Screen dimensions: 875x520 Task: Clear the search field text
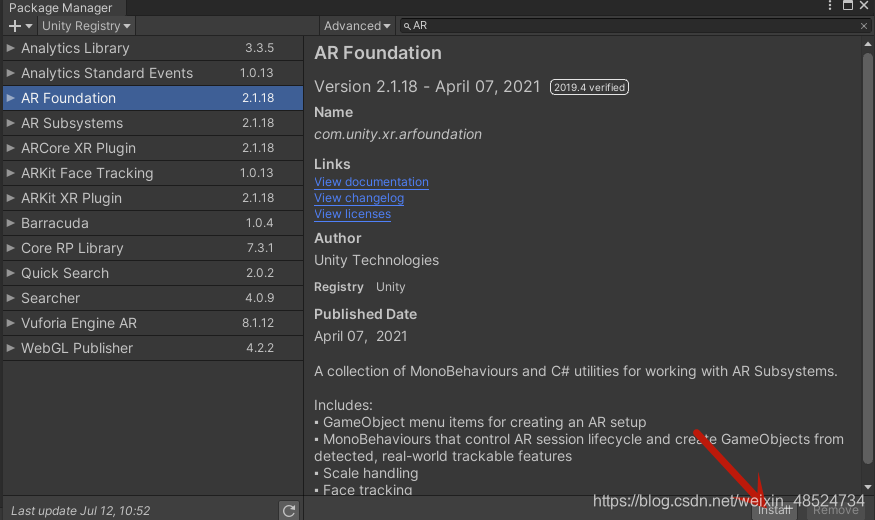click(864, 26)
